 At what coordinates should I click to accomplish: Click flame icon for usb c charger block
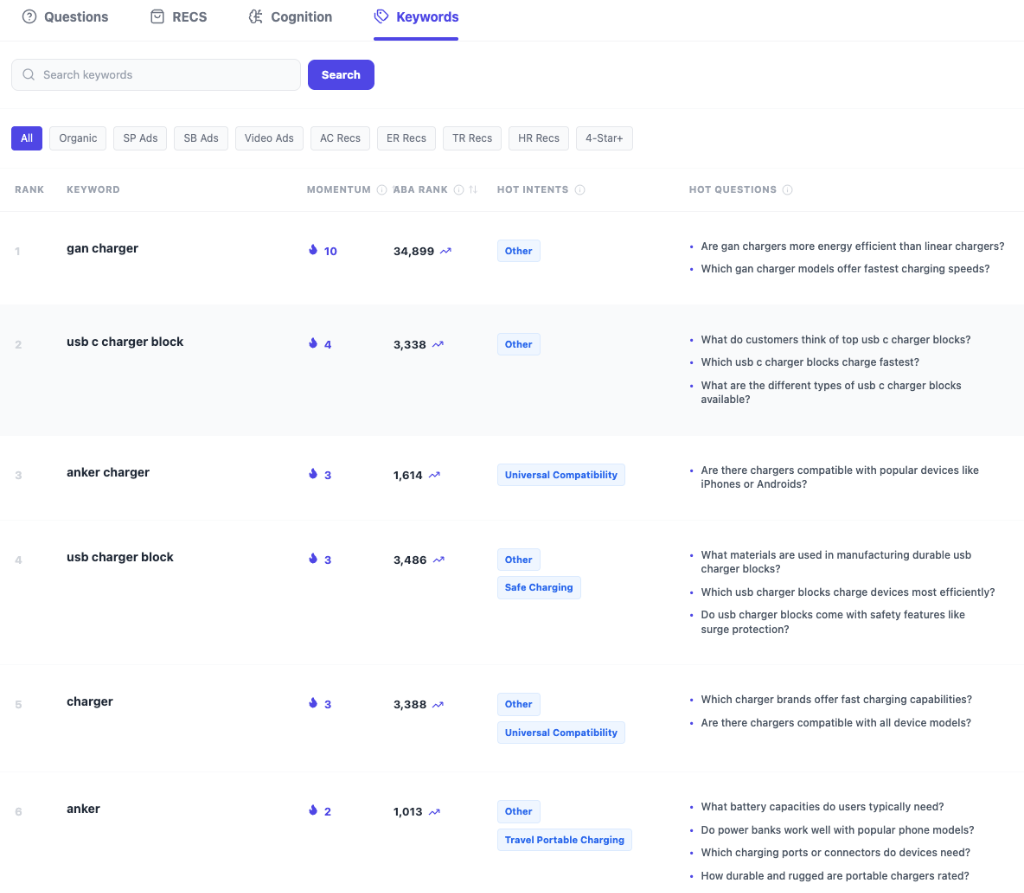313,344
